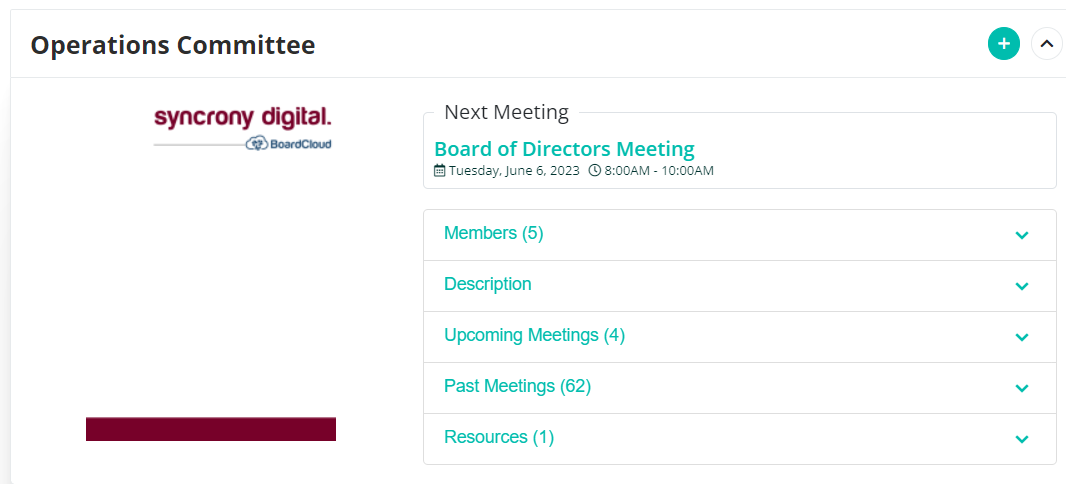Click the calendar icon beside the meeting date
This screenshot has height=484, width=1066.
click(x=440, y=171)
